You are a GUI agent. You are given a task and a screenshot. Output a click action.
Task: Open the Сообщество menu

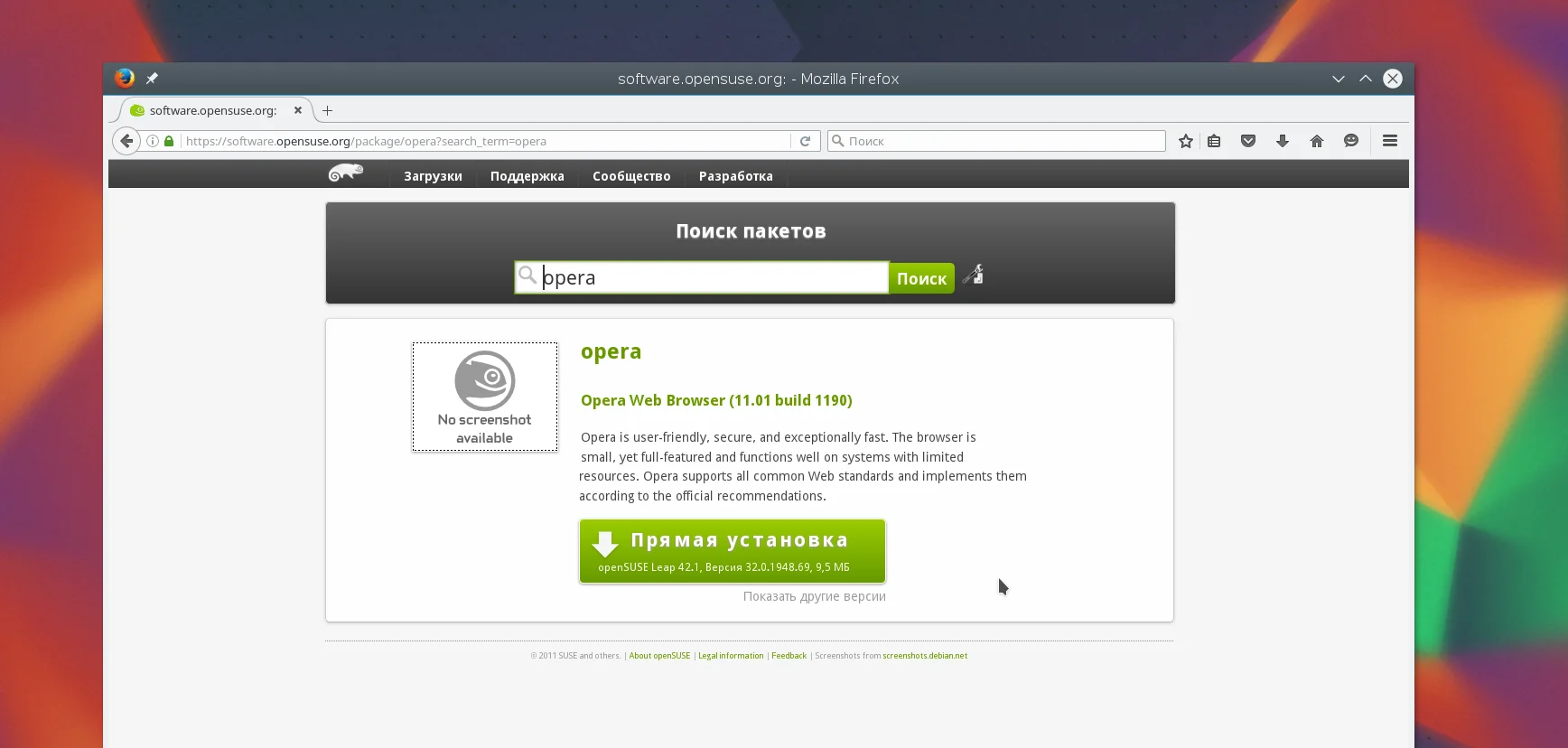[x=631, y=176]
